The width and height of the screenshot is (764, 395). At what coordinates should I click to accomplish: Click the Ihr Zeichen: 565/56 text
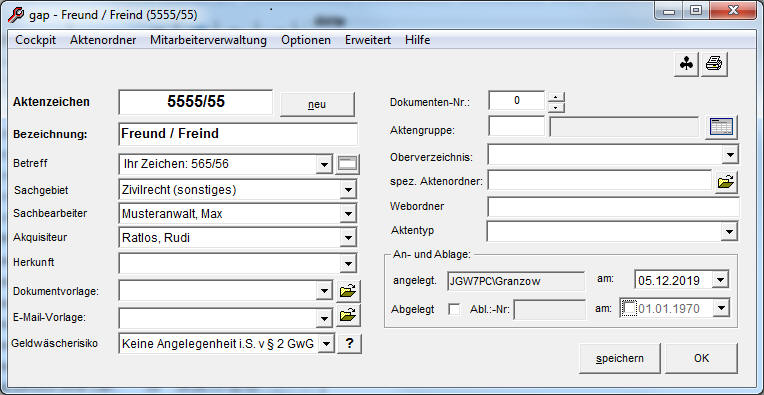176,164
